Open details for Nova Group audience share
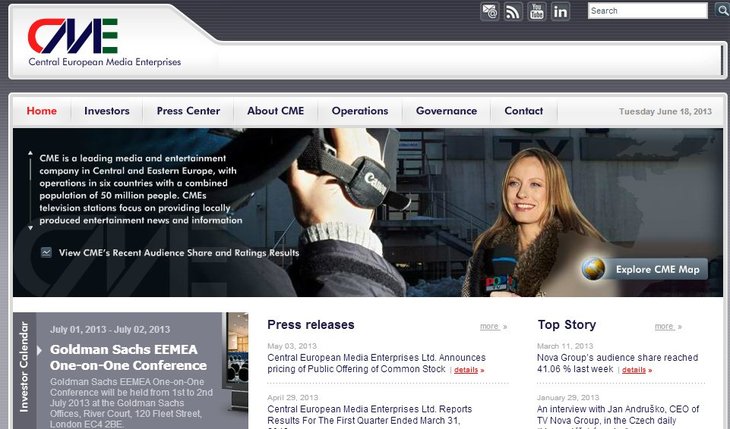 click(x=637, y=370)
